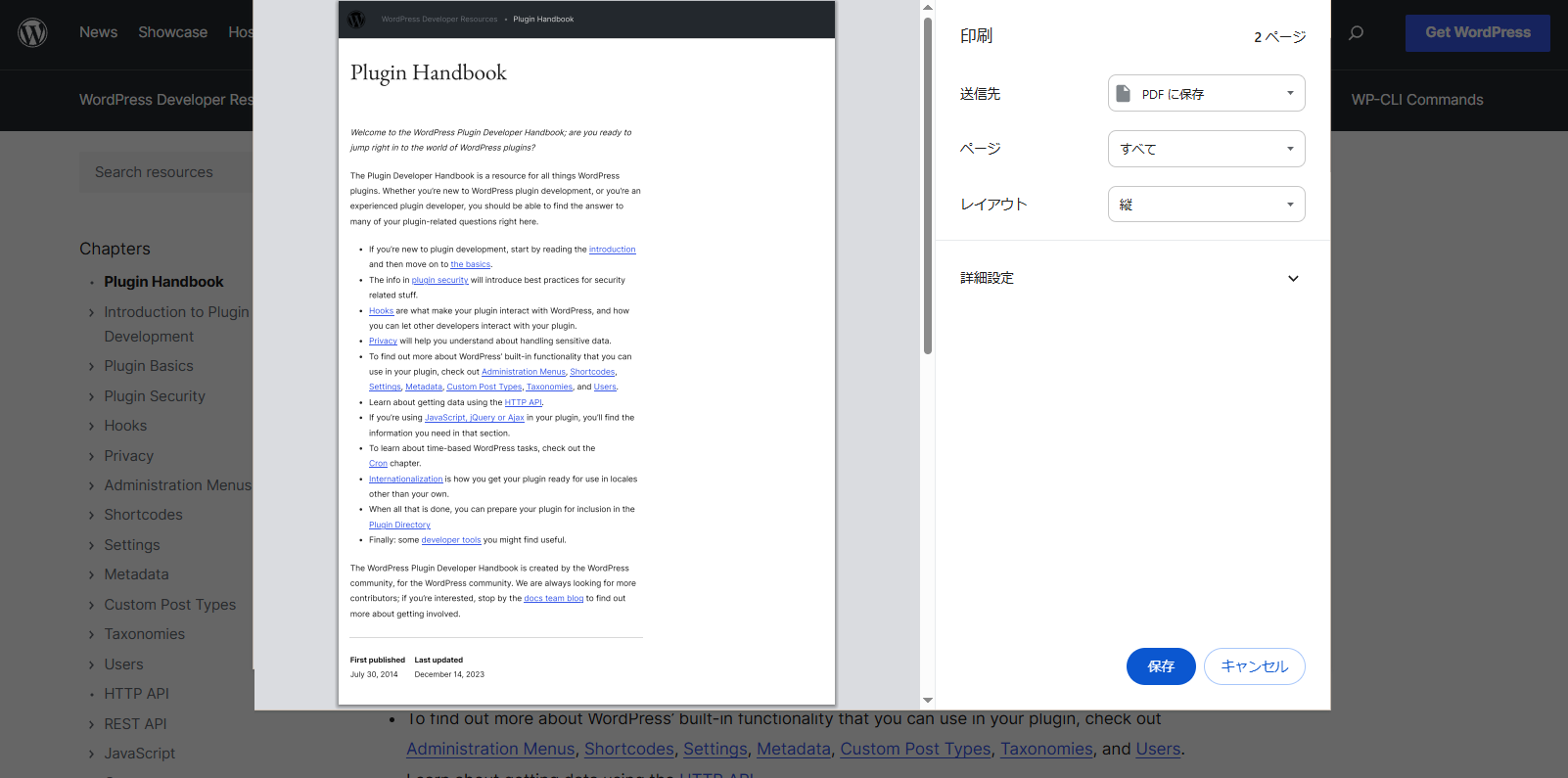1568x778 pixels.
Task: Click the キャンセル cancel button
Action: [x=1254, y=666]
